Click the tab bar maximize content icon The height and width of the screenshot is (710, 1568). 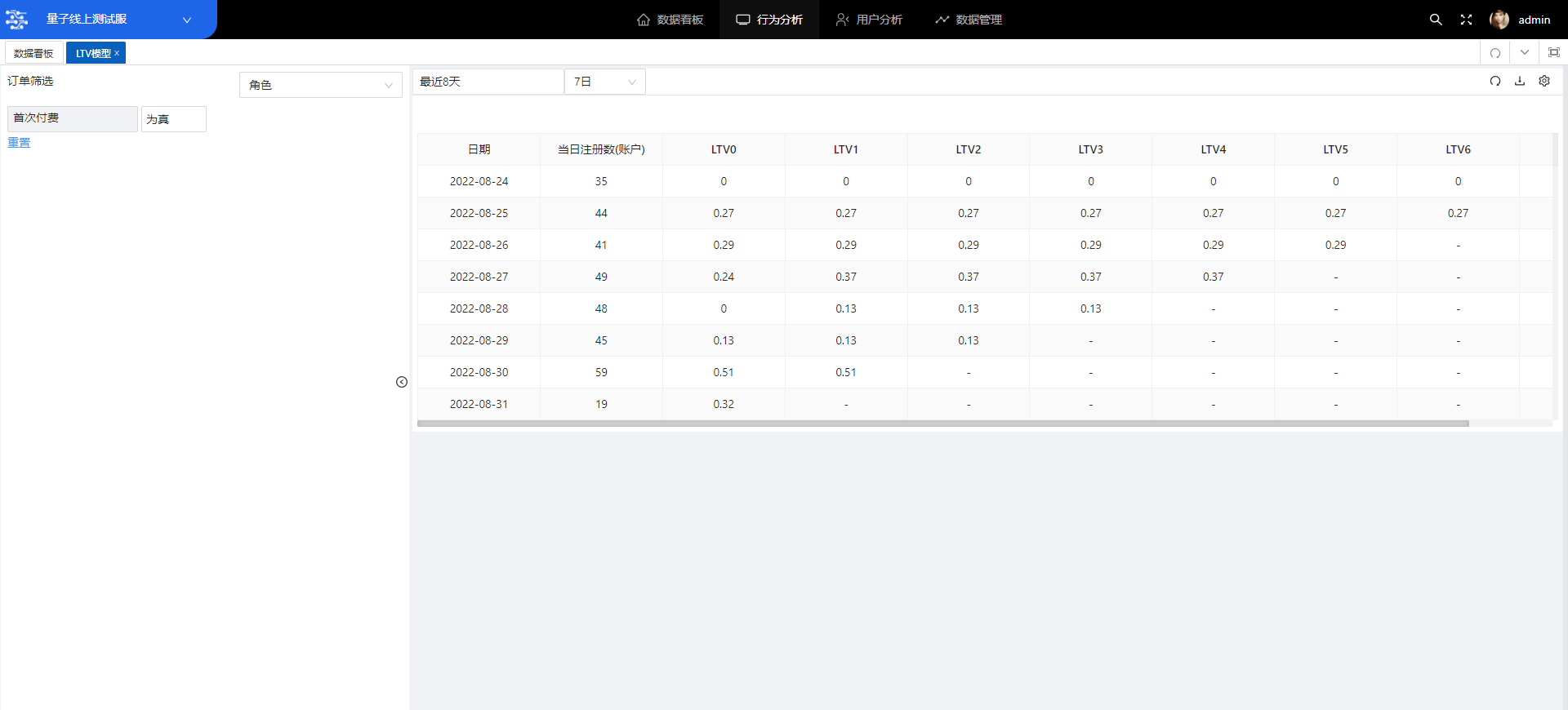1553,53
